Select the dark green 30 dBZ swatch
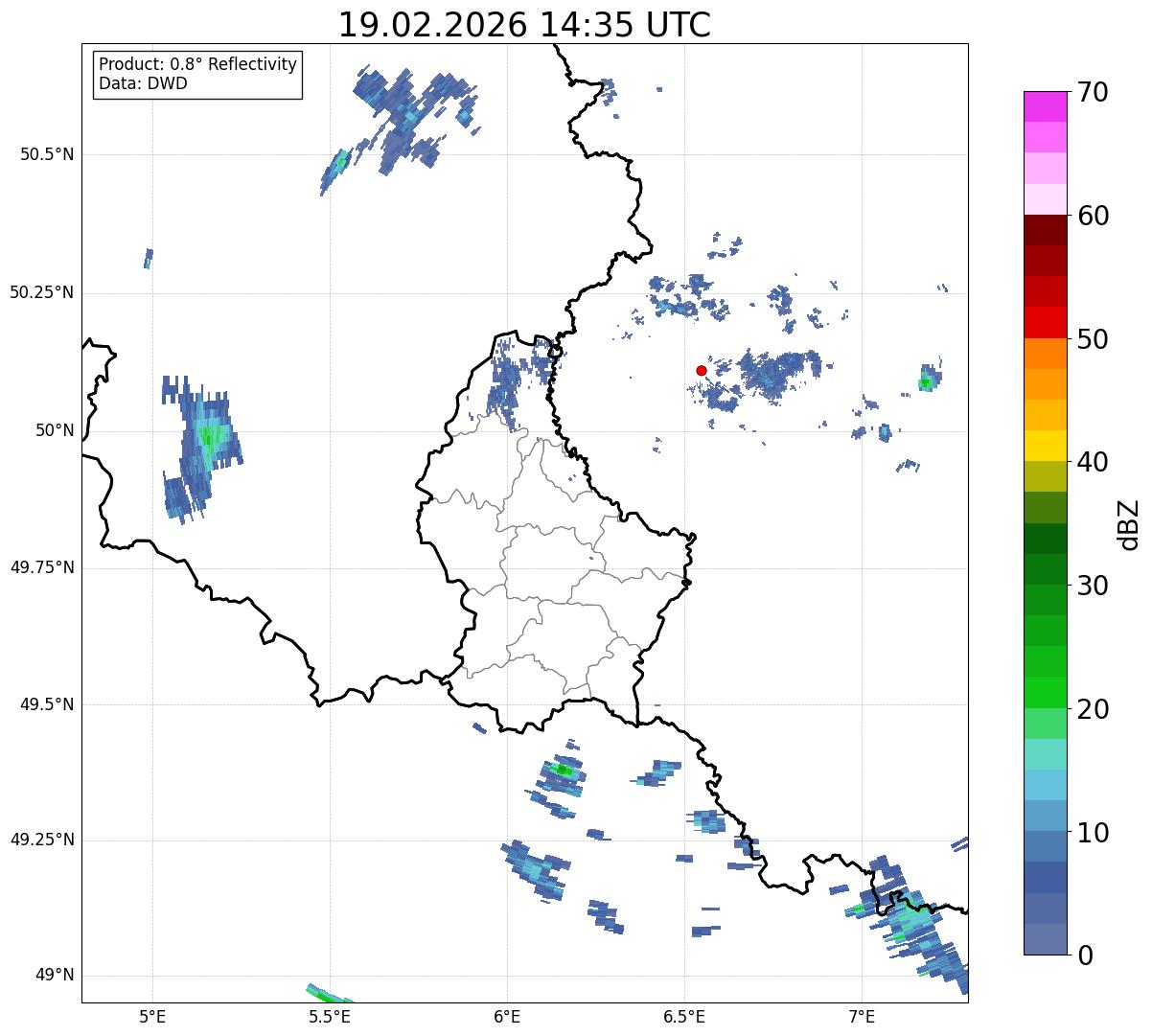This screenshot has height=1036, width=1152. 1044,569
